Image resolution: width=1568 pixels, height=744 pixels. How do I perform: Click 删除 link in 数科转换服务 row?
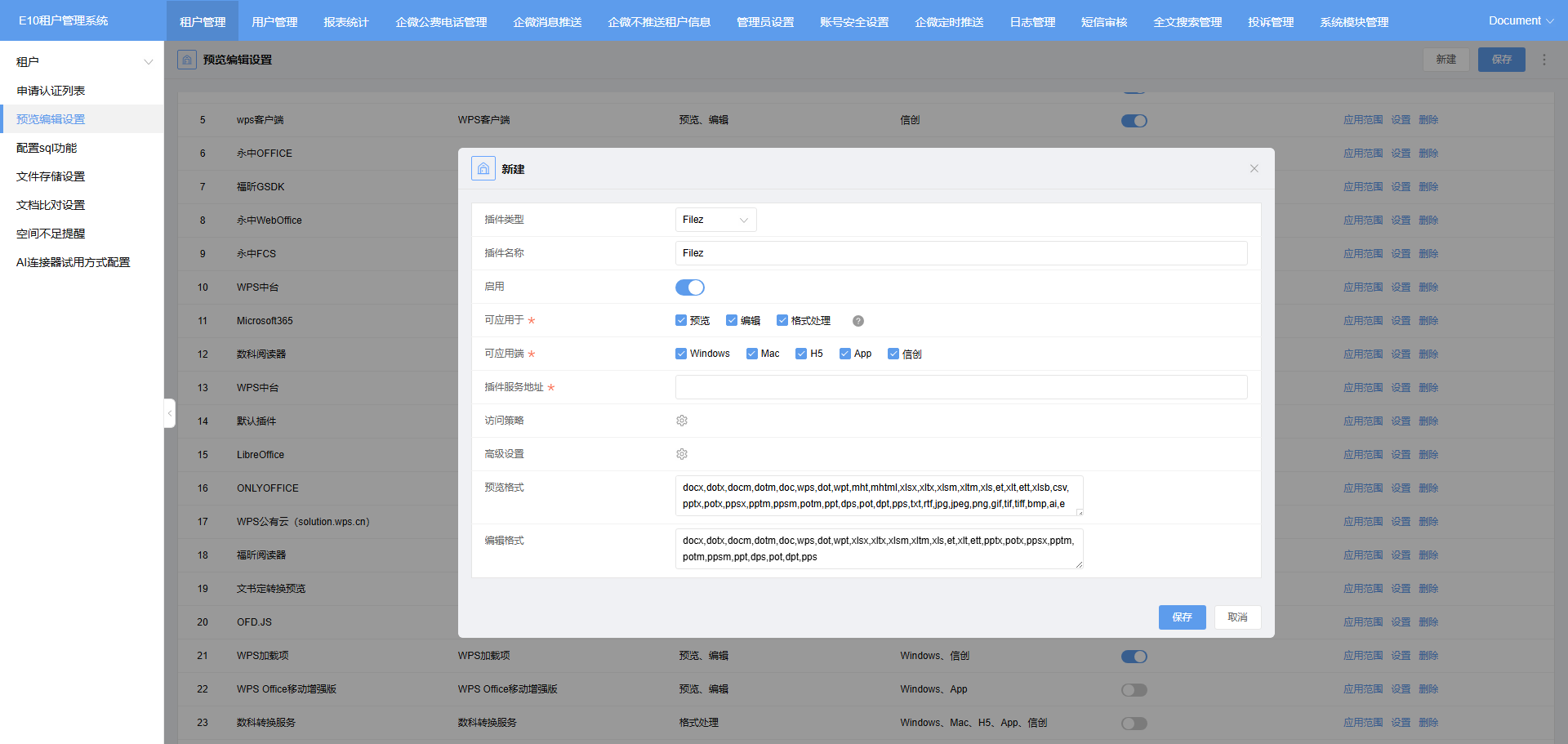[1429, 723]
